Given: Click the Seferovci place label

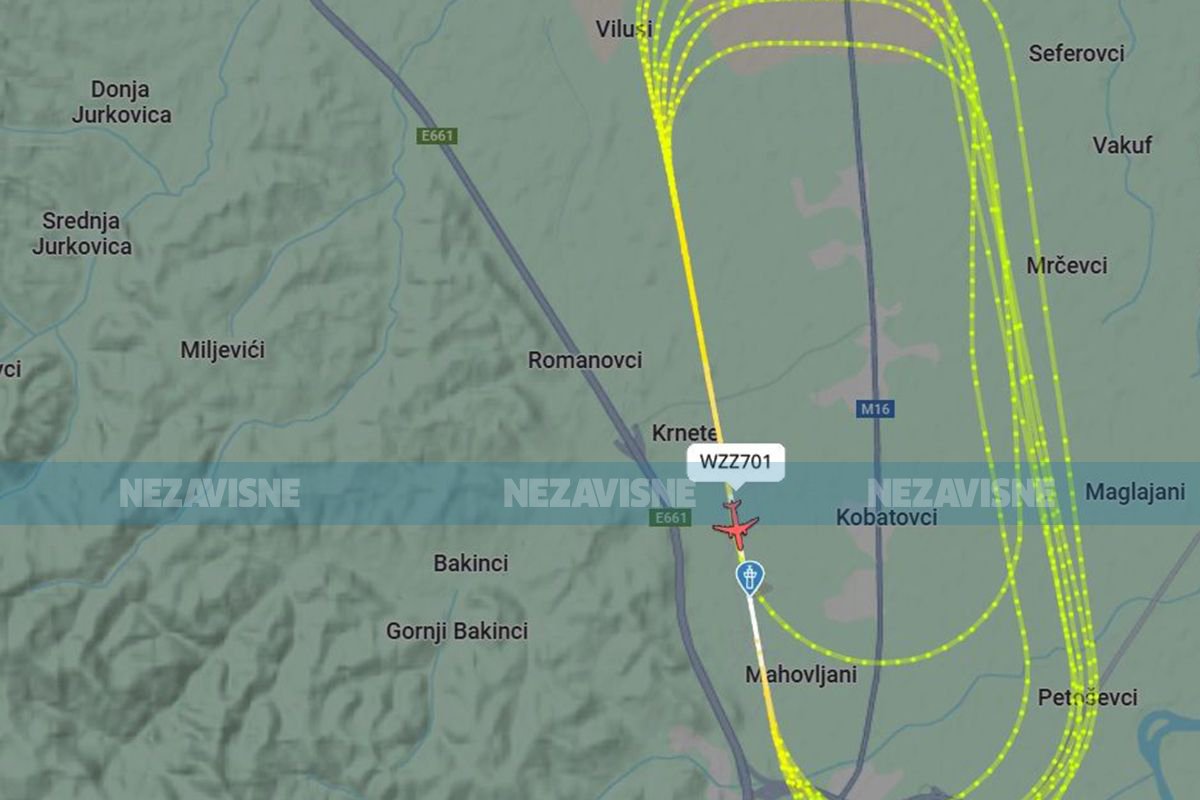Looking at the screenshot, I should (1076, 54).
